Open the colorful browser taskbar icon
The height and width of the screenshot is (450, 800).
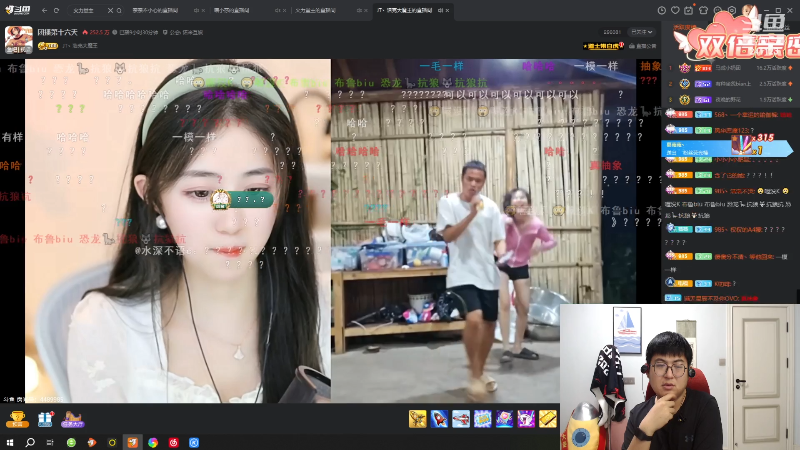(x=153, y=442)
